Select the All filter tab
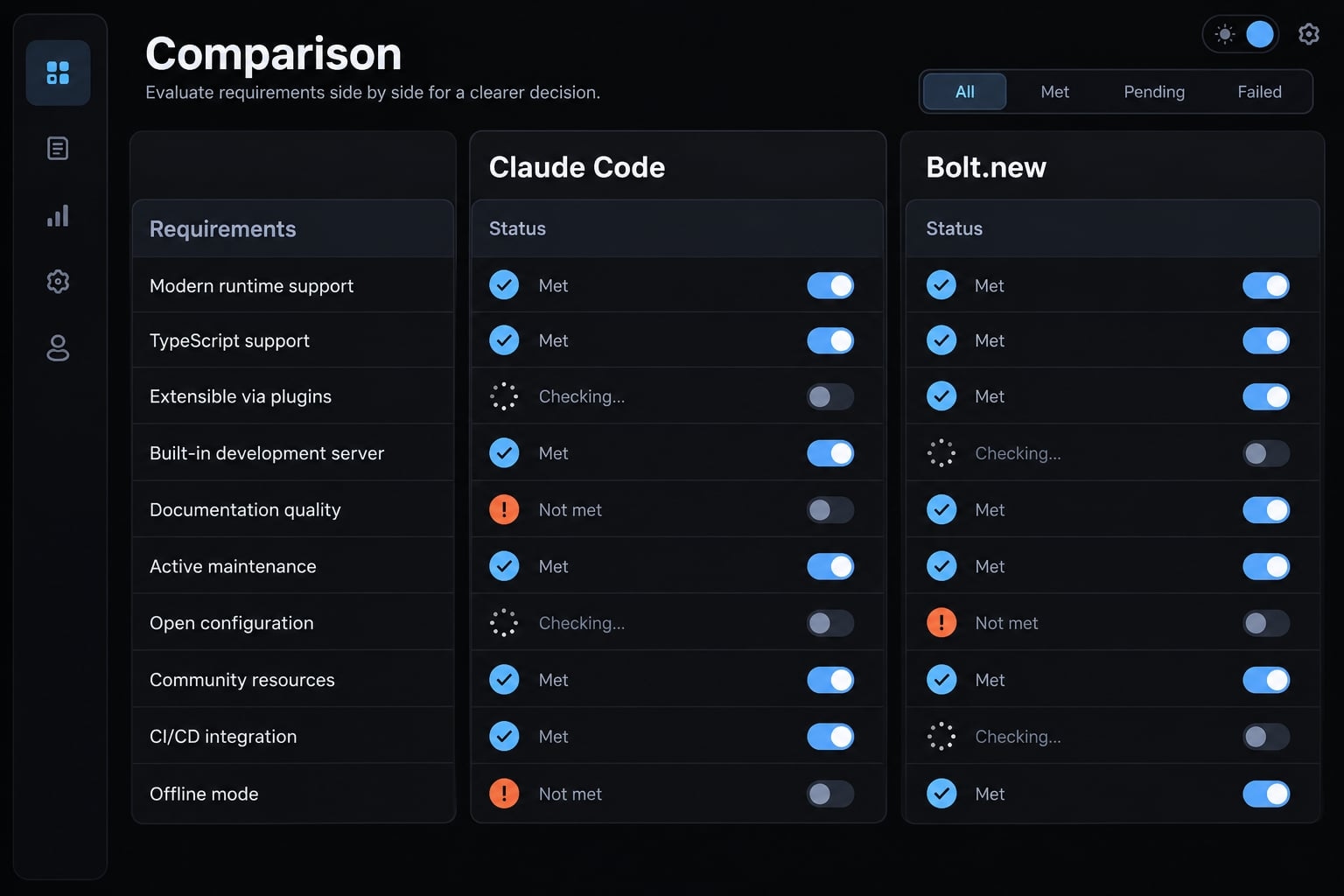The height and width of the screenshot is (896, 1344). [x=965, y=92]
